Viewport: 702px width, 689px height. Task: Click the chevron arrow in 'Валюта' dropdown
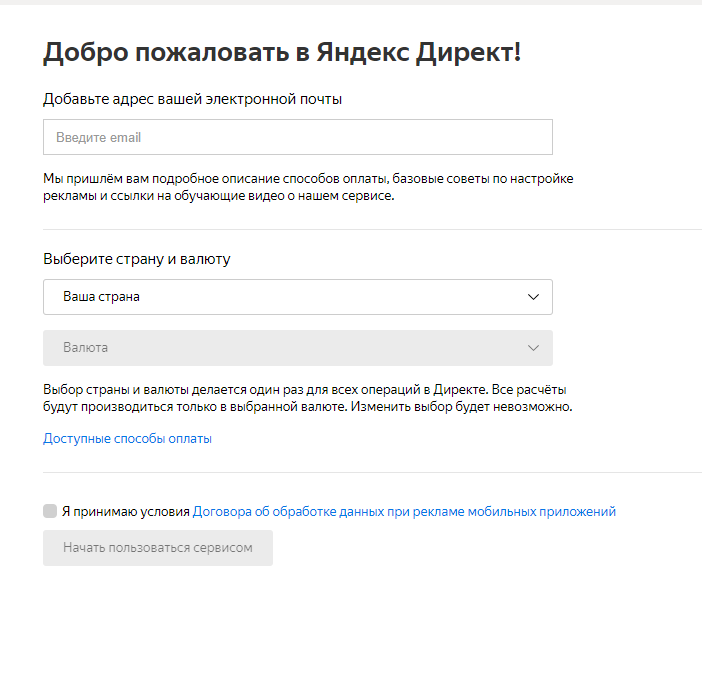[533, 348]
